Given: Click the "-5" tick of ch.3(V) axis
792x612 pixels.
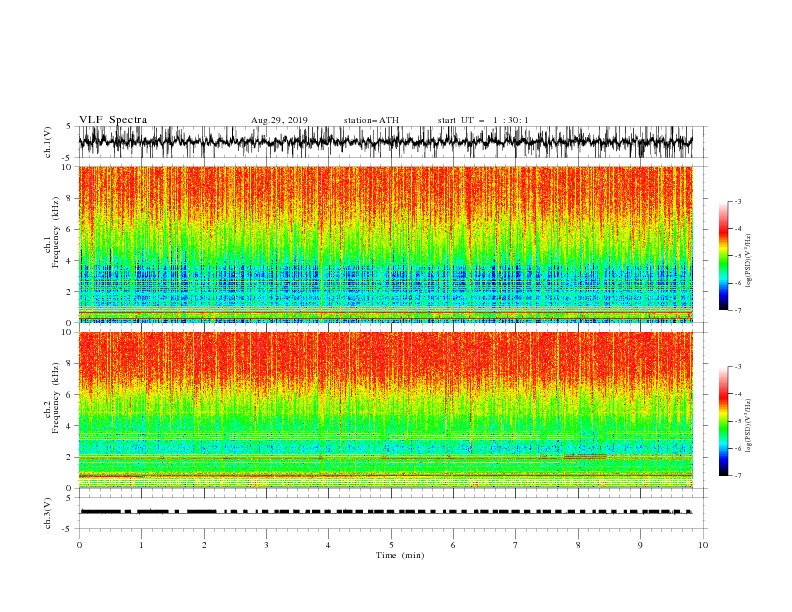Looking at the screenshot, I should tap(68, 529).
